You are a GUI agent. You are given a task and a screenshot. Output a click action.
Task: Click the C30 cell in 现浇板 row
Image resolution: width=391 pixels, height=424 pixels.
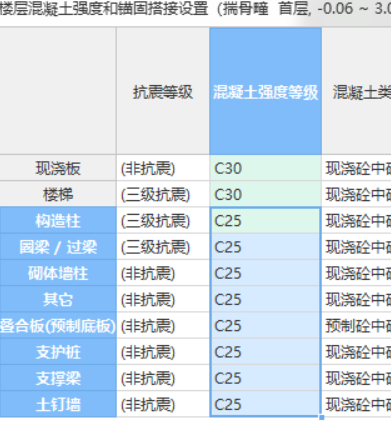pos(265,168)
